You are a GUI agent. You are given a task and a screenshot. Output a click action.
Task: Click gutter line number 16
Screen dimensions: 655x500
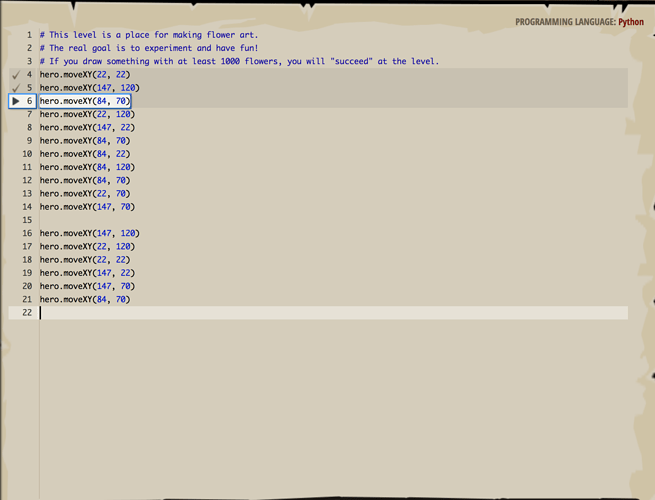click(x=27, y=233)
